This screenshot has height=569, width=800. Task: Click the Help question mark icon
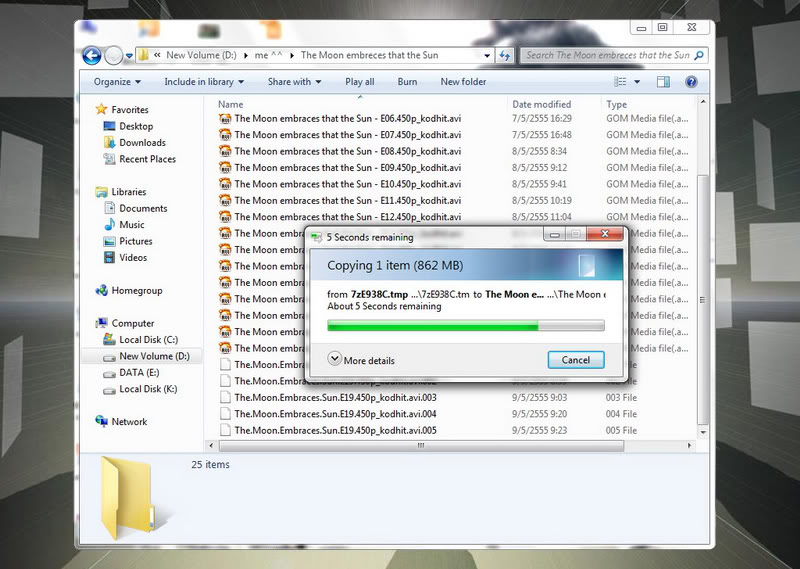click(x=691, y=82)
